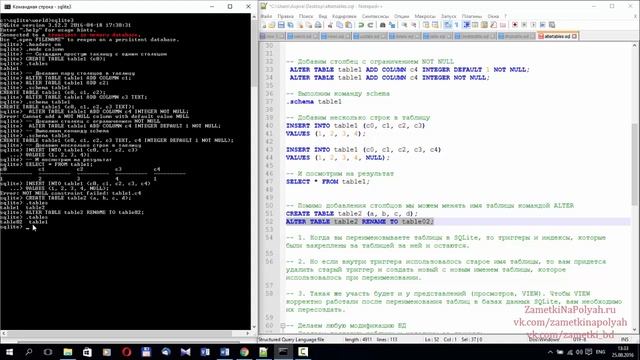Open the Макросы menu in Notepad++
This screenshot has height=360, width=640.
(425, 16)
